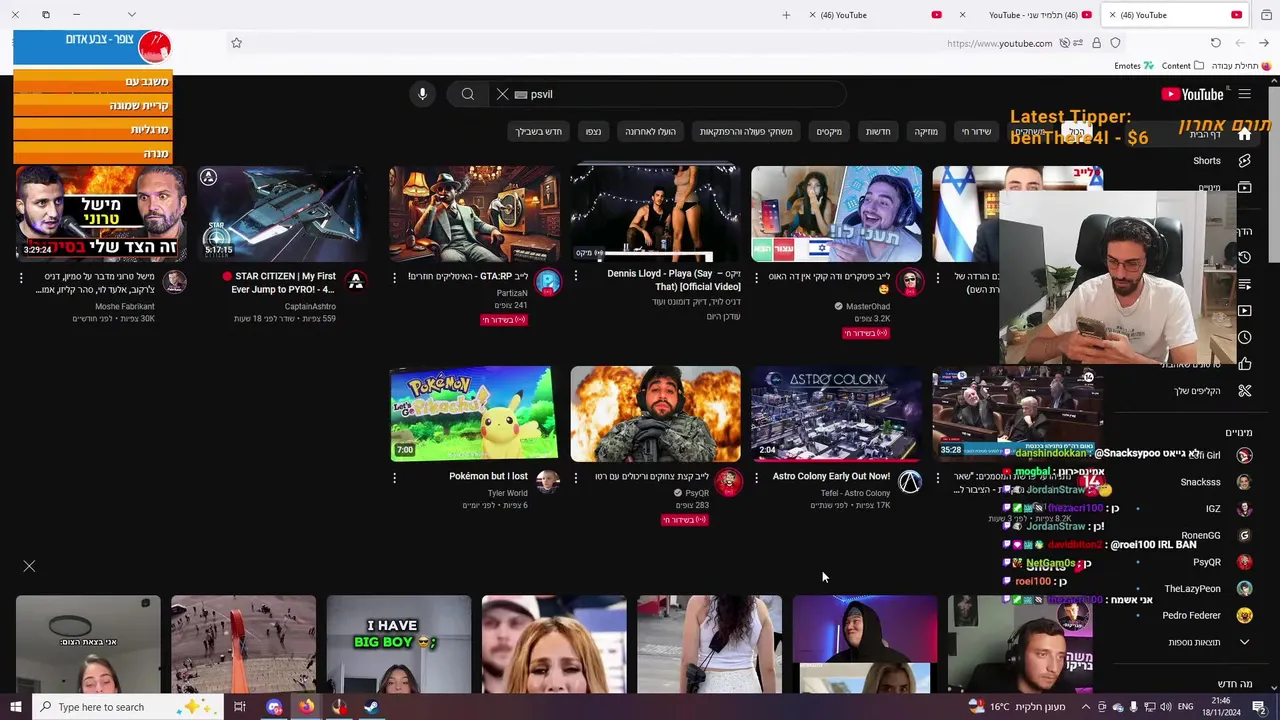Open Task View on the taskbar

point(240,707)
